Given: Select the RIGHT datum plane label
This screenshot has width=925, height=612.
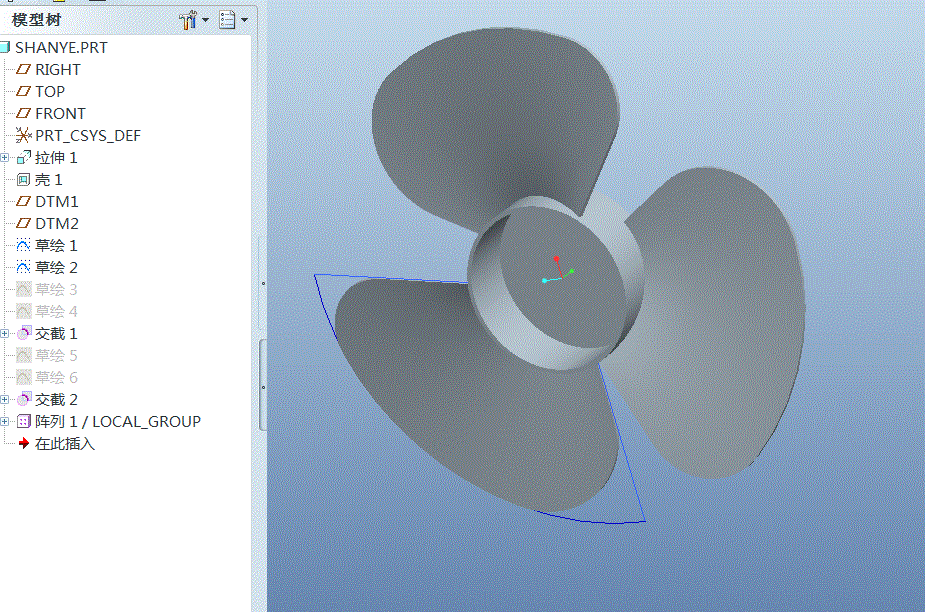Looking at the screenshot, I should point(58,70).
